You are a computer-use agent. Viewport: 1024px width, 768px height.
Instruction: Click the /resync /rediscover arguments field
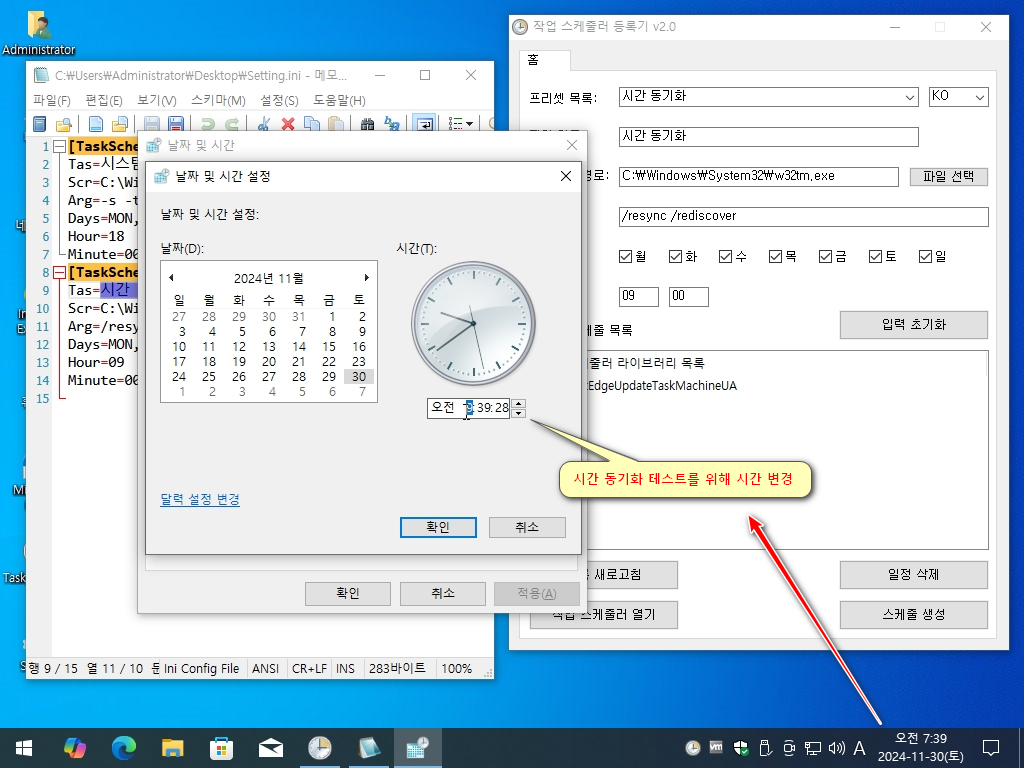pos(803,217)
